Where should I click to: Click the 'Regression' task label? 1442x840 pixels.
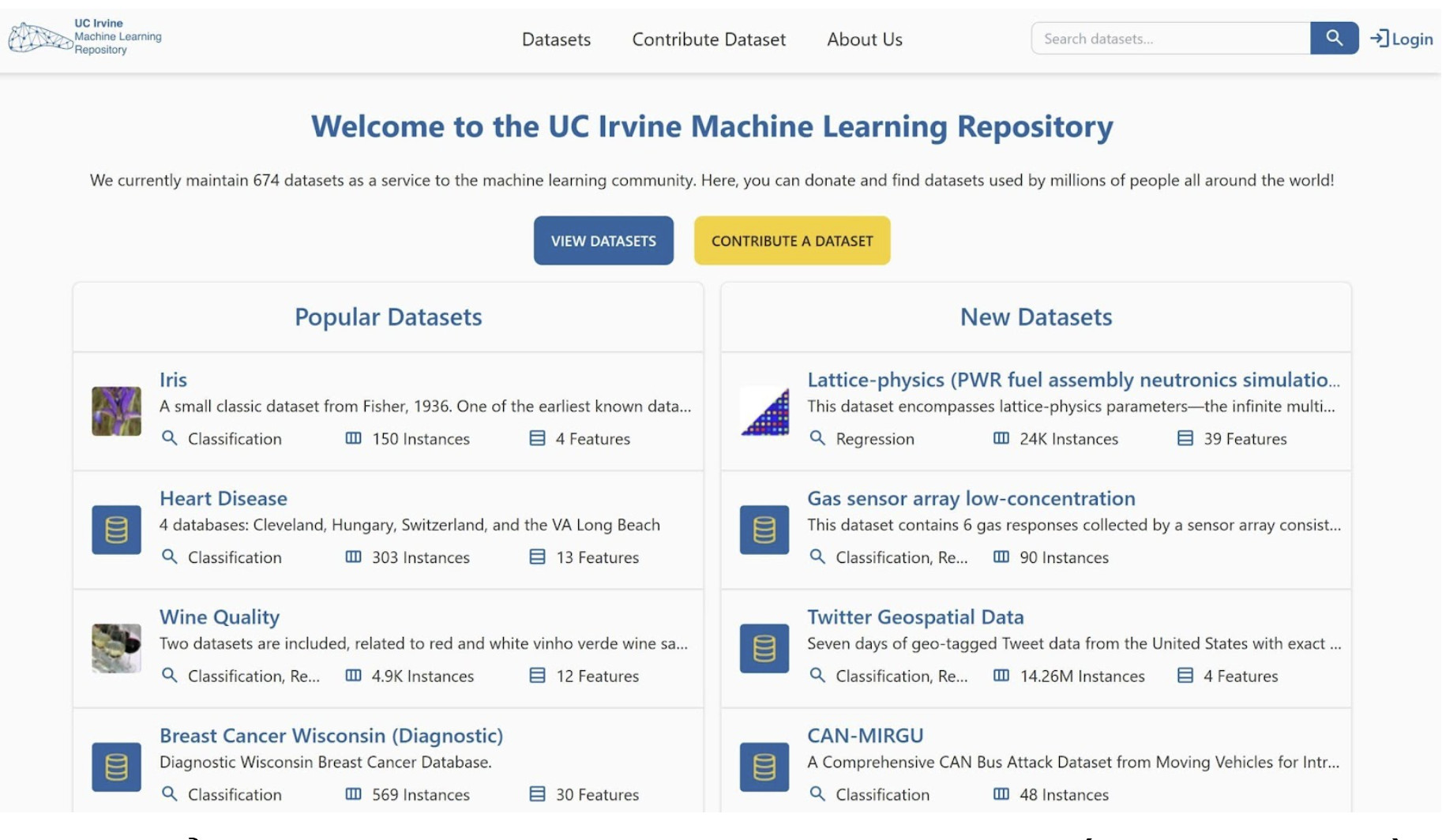[875, 439]
